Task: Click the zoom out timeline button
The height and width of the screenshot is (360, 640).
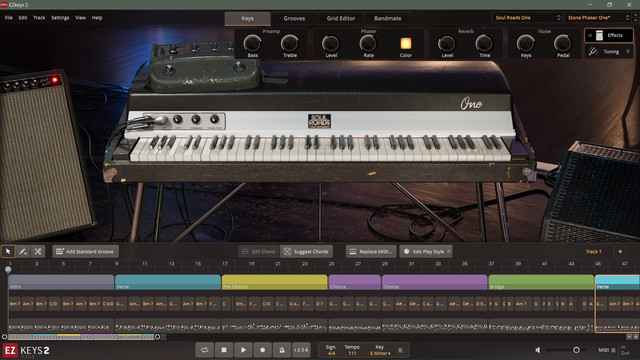Action: (x=629, y=337)
